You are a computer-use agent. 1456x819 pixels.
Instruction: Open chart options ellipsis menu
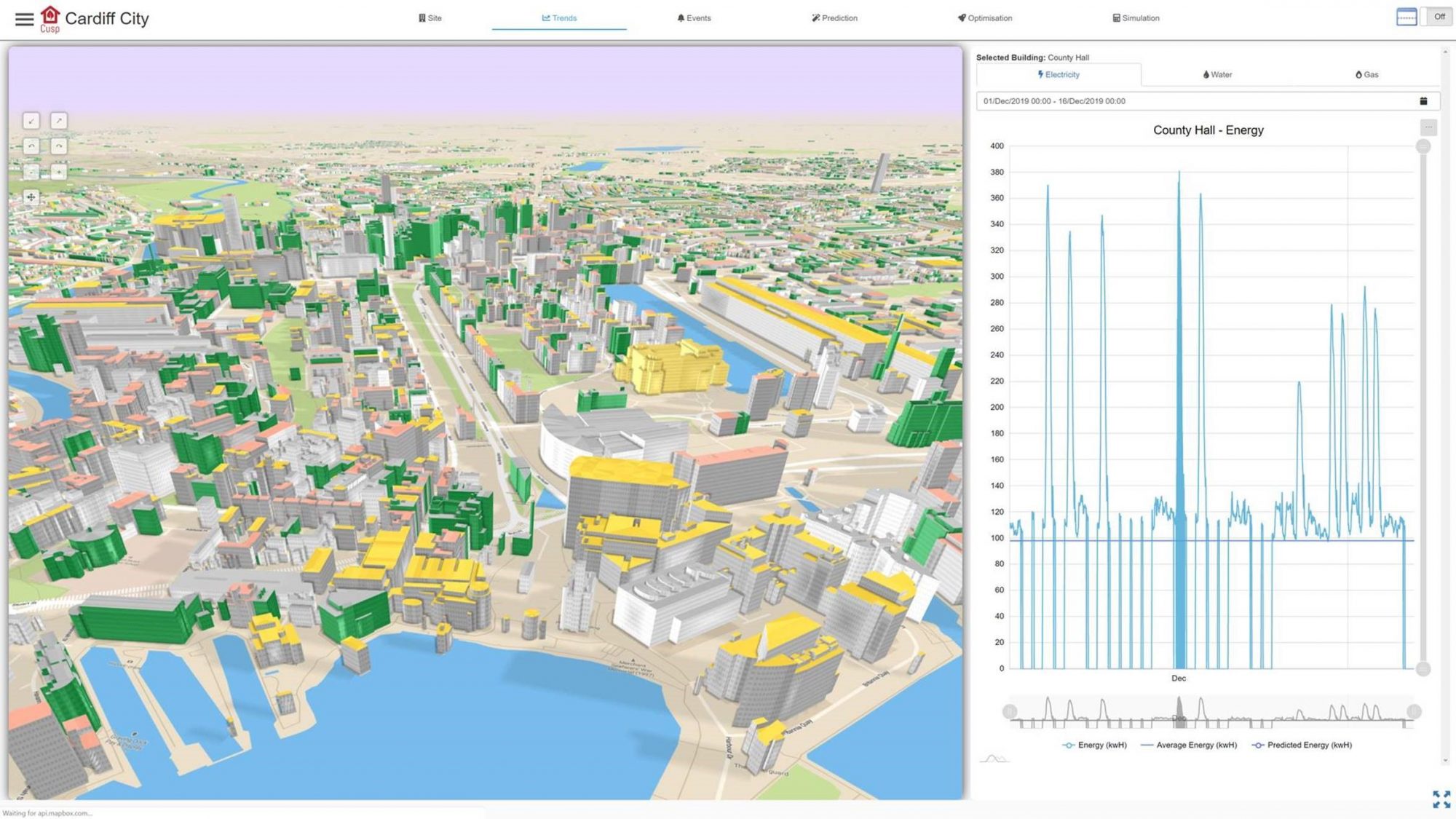coord(1428,127)
